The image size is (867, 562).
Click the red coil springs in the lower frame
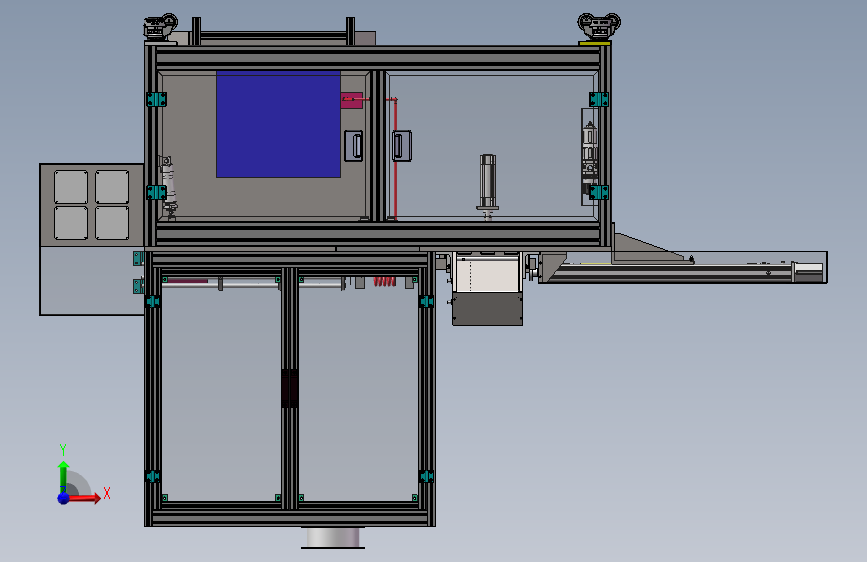384,282
